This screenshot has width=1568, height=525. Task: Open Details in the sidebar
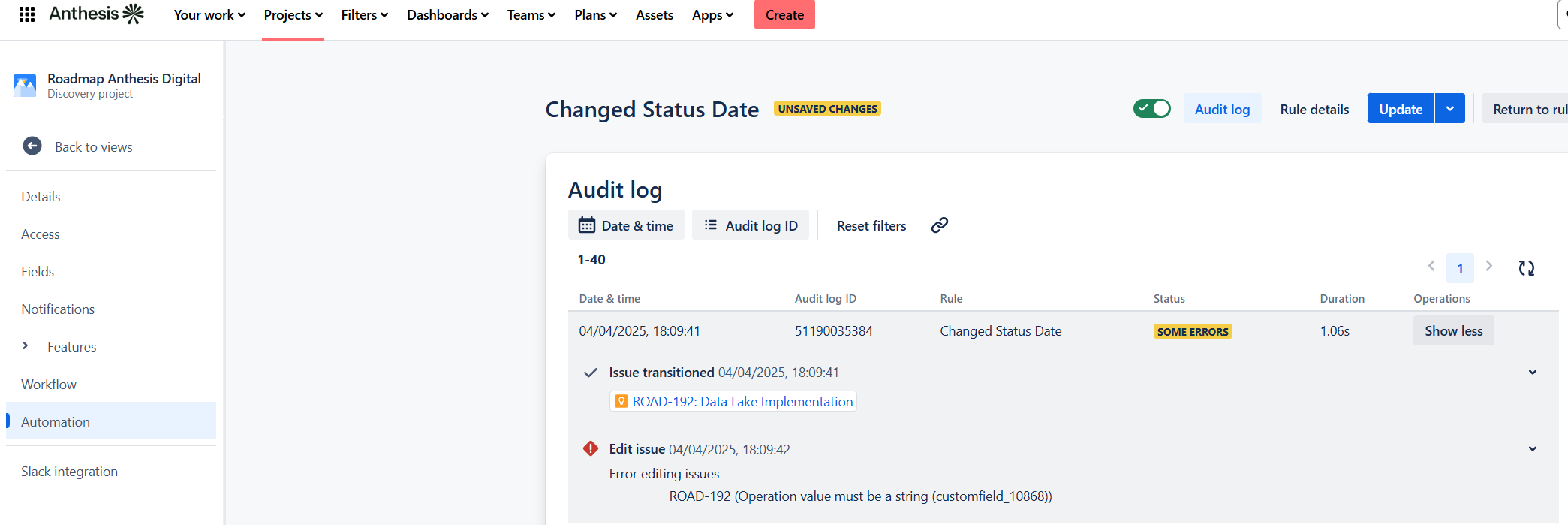111,197
